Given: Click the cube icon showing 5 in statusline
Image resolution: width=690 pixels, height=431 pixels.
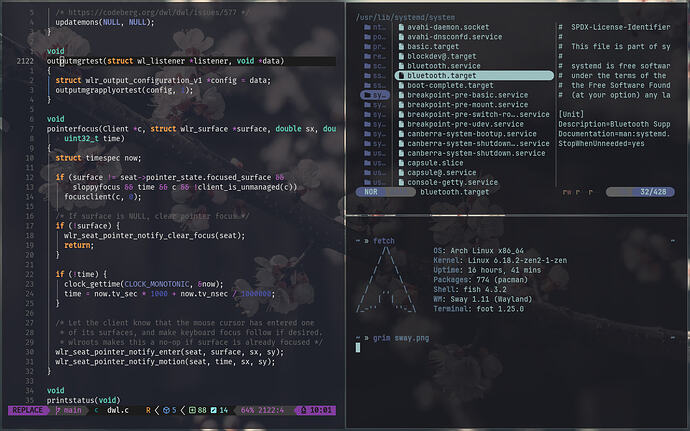Looking at the screenshot, I should tap(166, 410).
